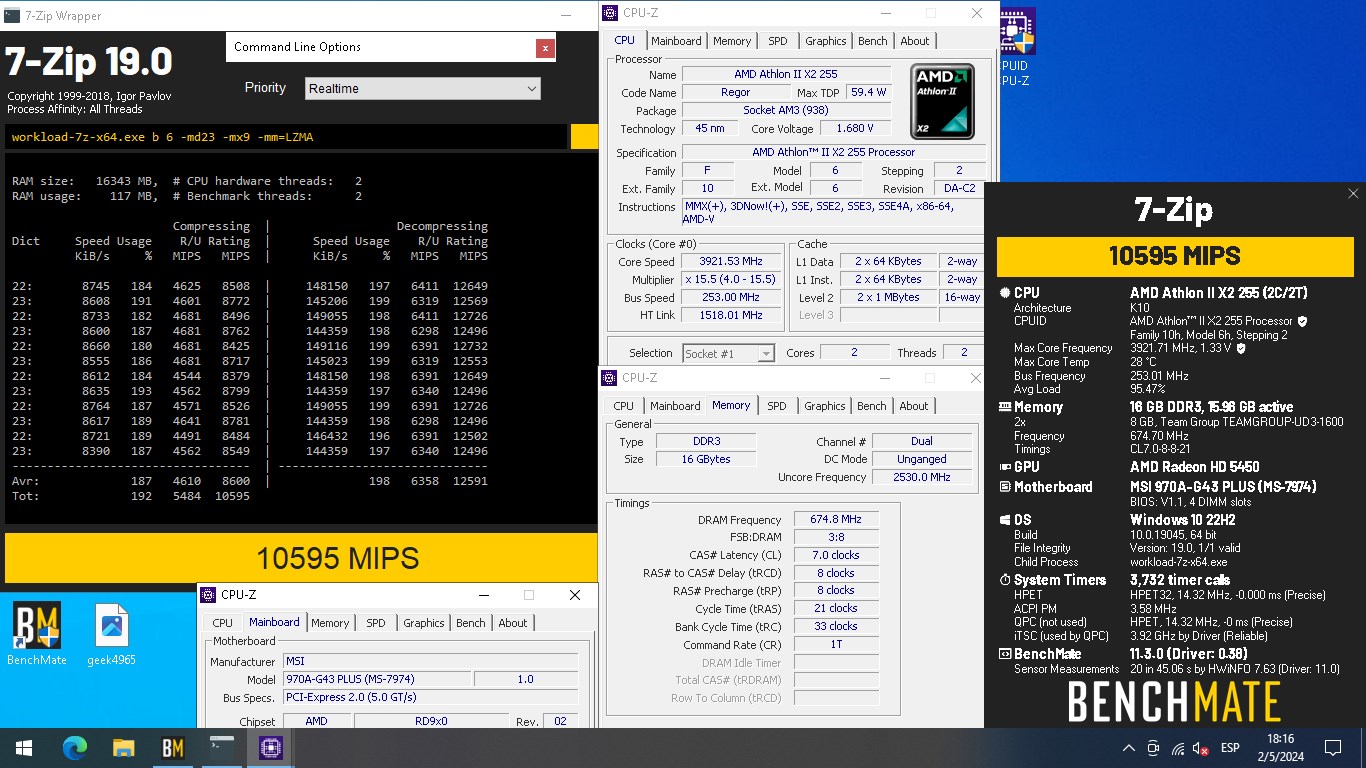Open the BenchMate desktop shortcut
The image size is (1366, 768).
pos(36,634)
